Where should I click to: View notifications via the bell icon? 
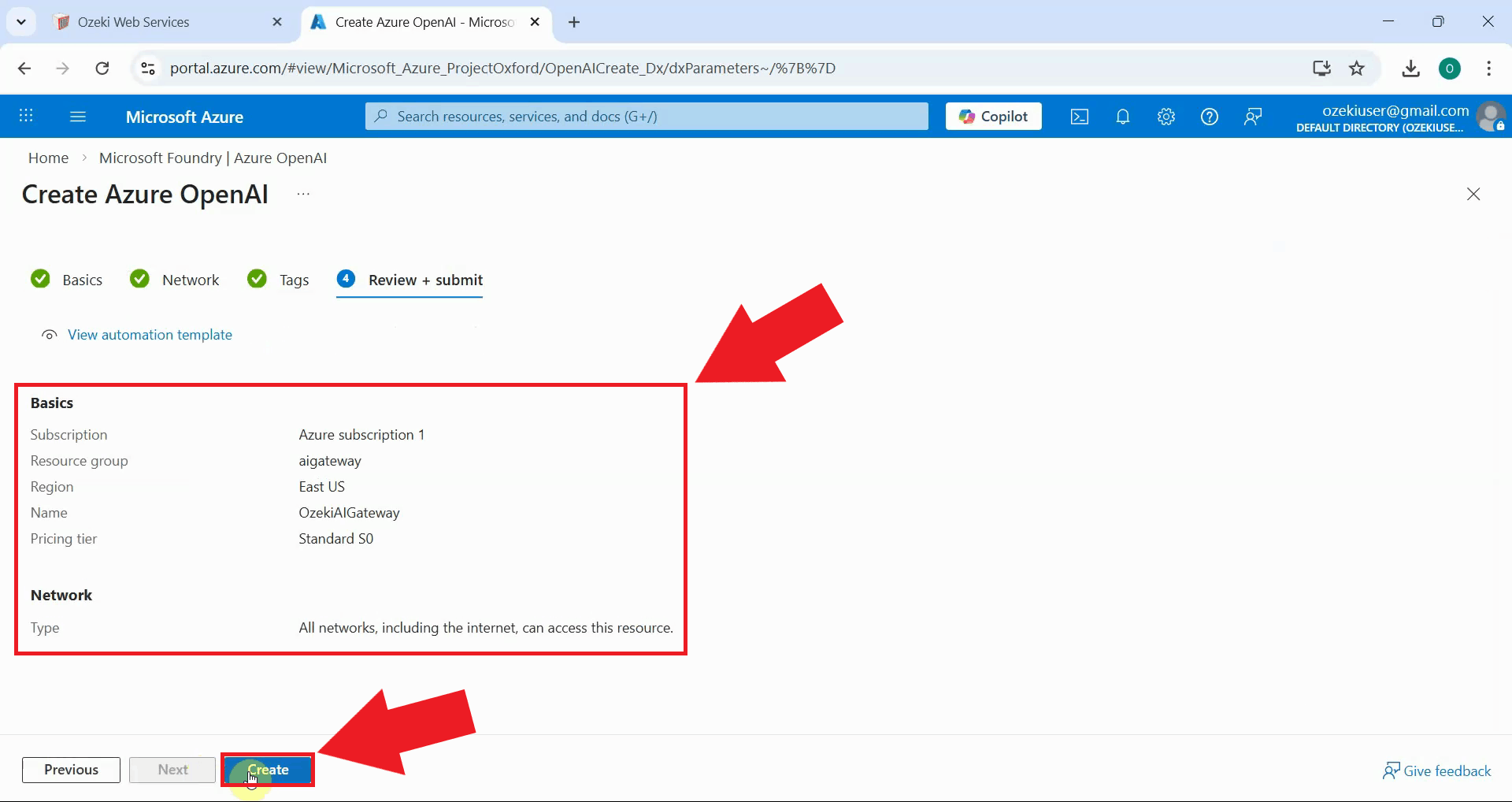pyautogui.click(x=1122, y=116)
